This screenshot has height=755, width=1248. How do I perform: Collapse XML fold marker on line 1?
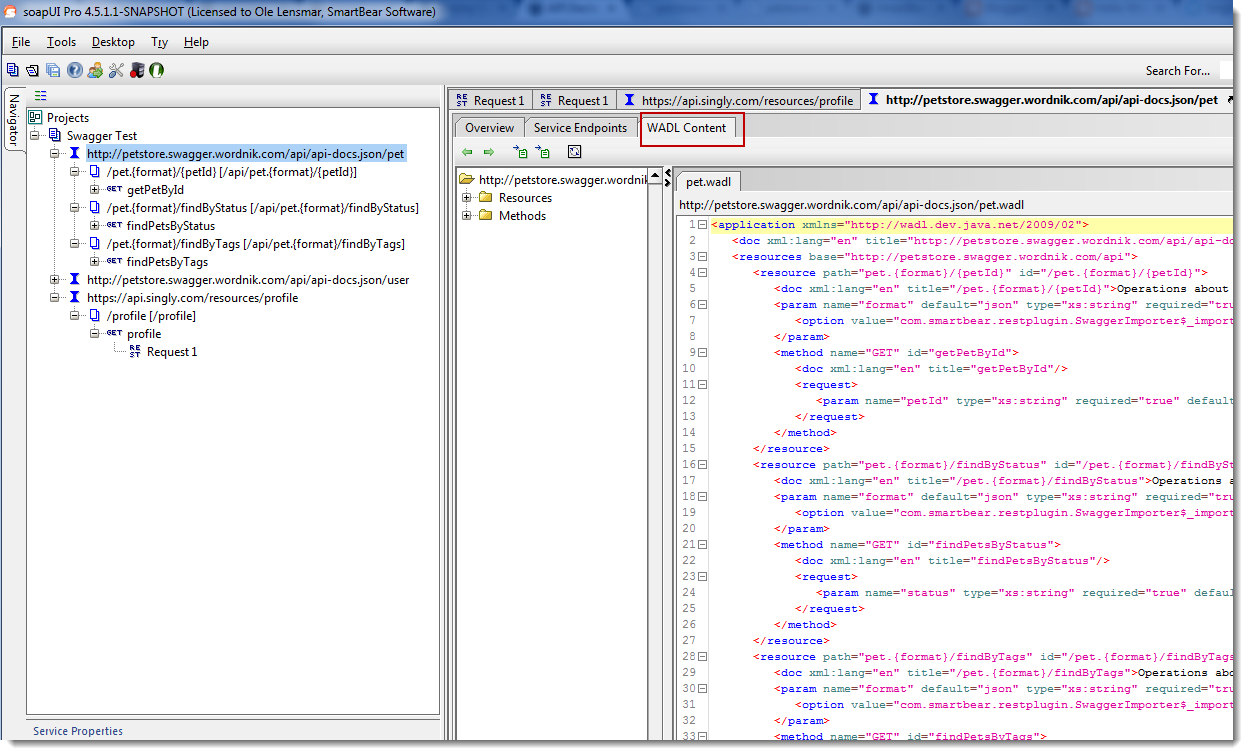click(x=703, y=225)
